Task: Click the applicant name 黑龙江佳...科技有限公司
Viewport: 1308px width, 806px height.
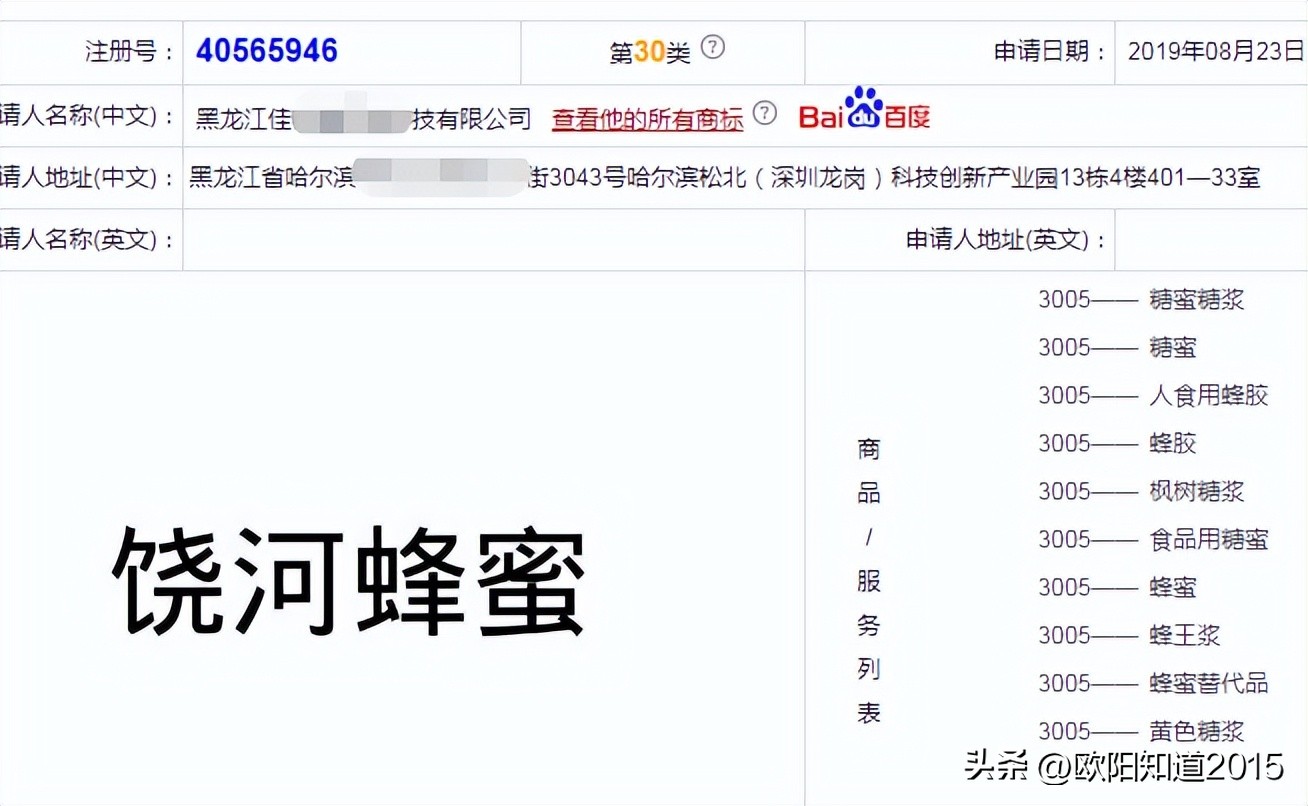Action: click(x=360, y=116)
